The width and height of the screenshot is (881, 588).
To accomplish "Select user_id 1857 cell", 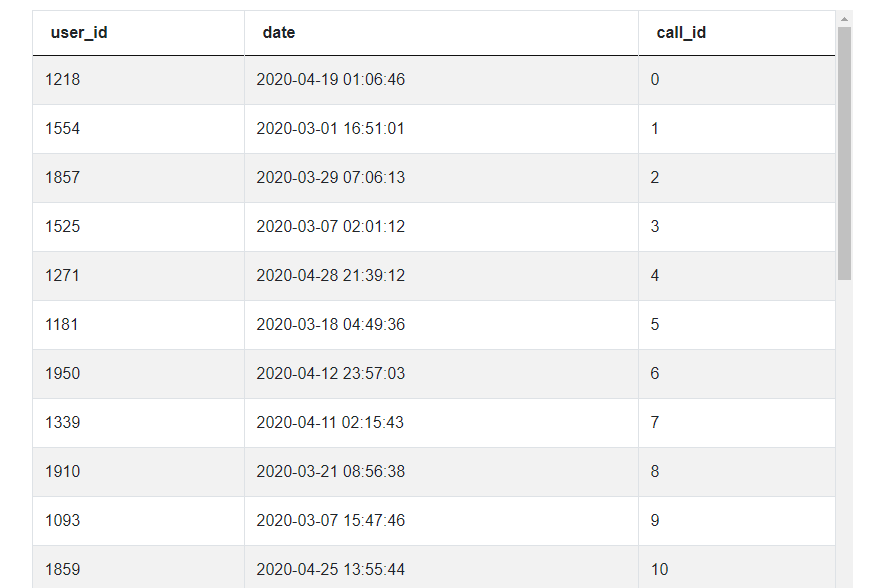I will 138,178.
